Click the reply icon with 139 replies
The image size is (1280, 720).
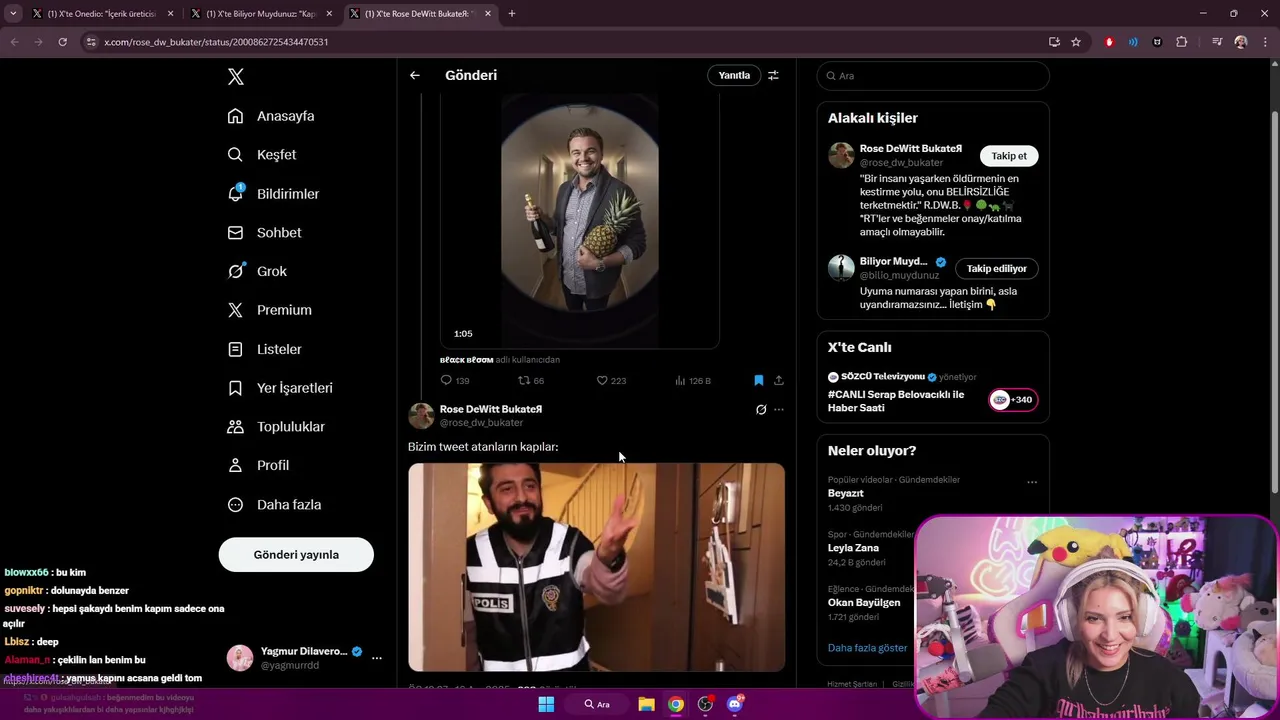click(x=446, y=381)
